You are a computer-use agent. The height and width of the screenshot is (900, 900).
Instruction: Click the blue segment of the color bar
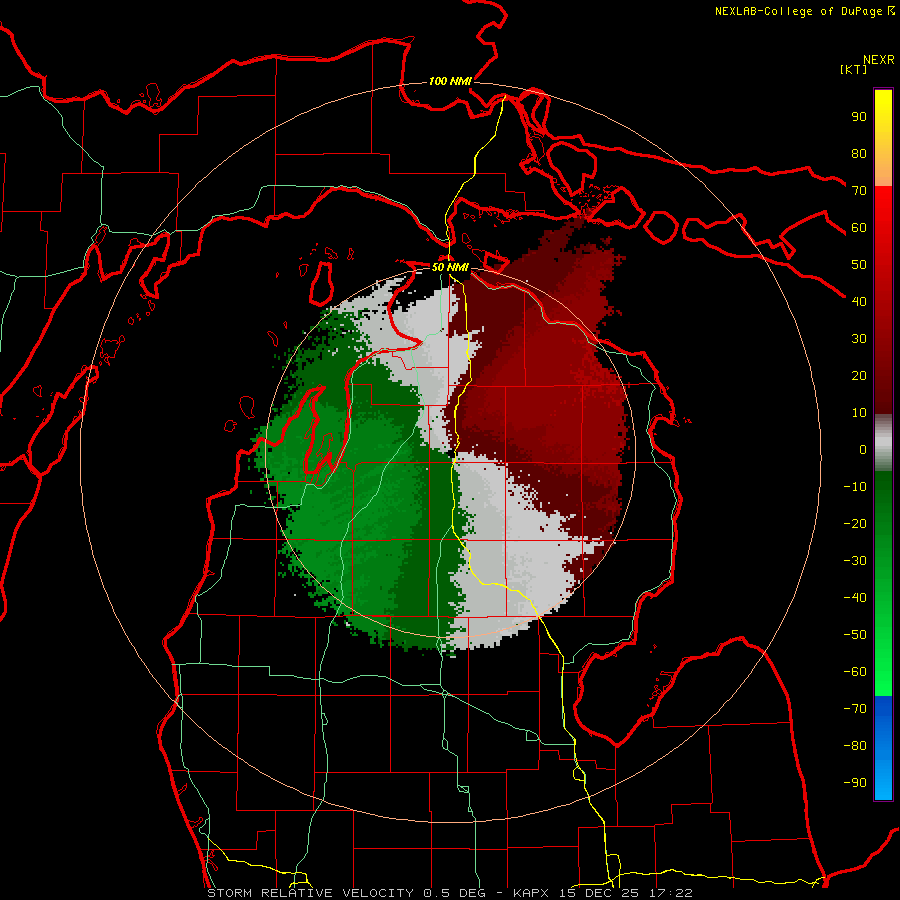coord(883,748)
